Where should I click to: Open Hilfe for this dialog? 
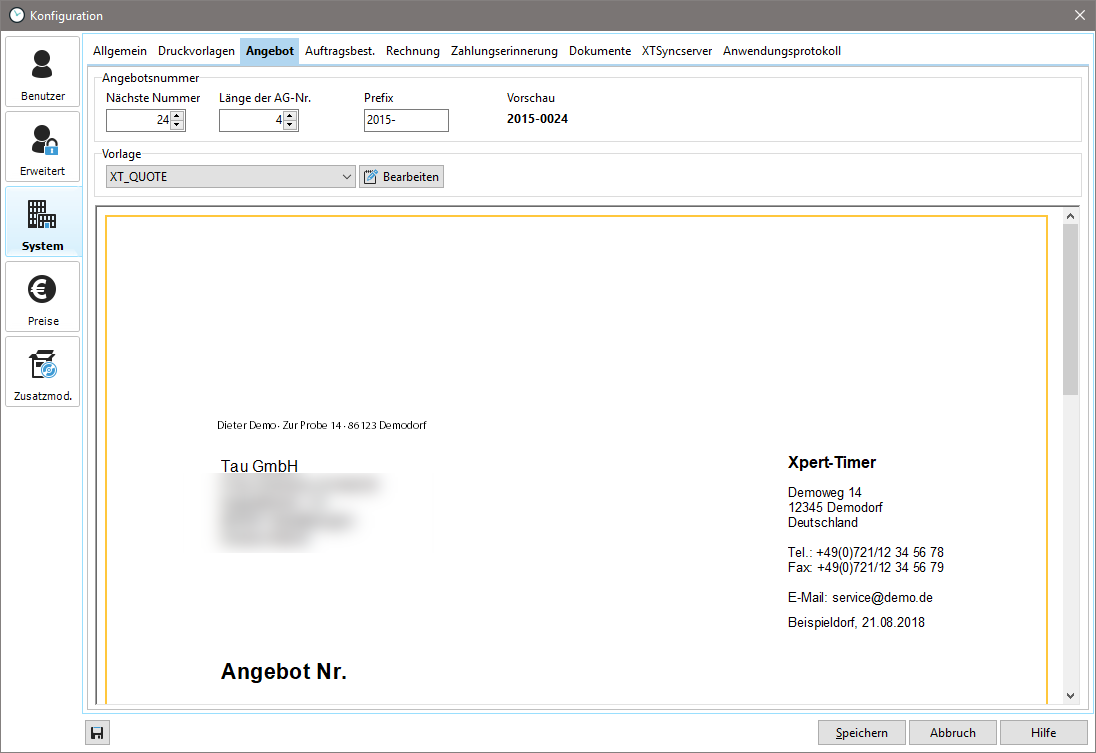click(x=1043, y=733)
